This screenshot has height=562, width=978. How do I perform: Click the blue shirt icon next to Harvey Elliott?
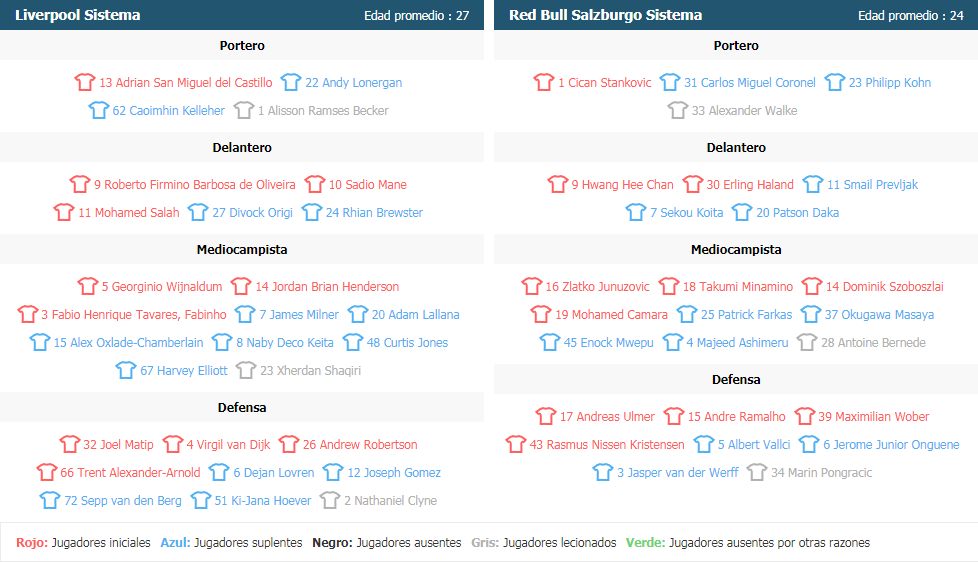pyautogui.click(x=126, y=370)
